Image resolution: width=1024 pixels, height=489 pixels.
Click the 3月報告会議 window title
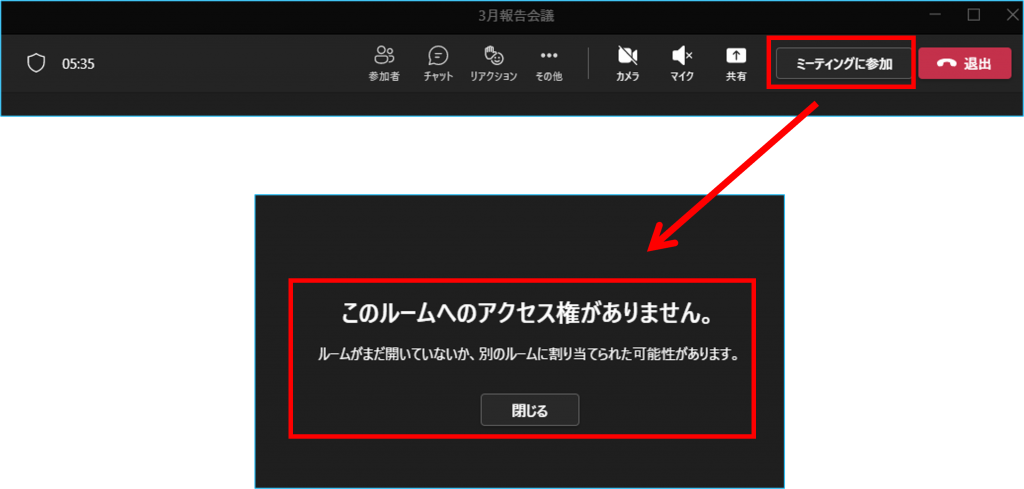click(516, 16)
